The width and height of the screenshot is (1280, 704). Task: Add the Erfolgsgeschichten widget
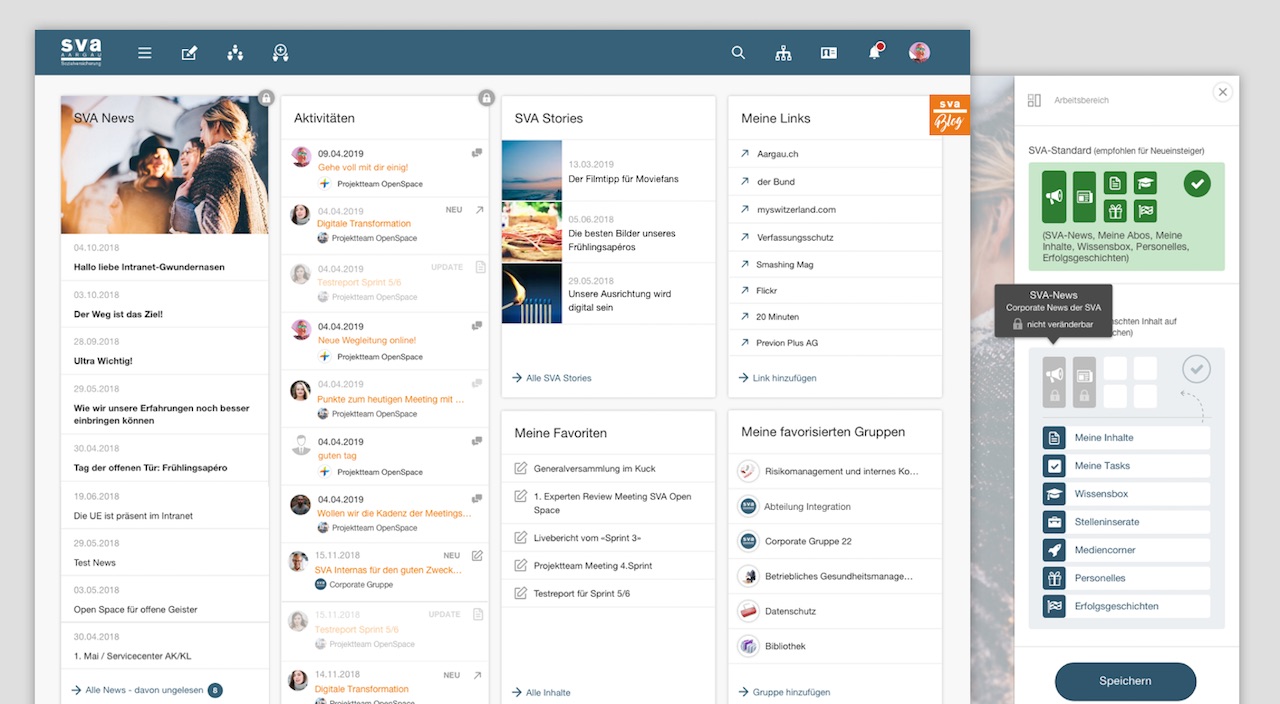[1126, 606]
